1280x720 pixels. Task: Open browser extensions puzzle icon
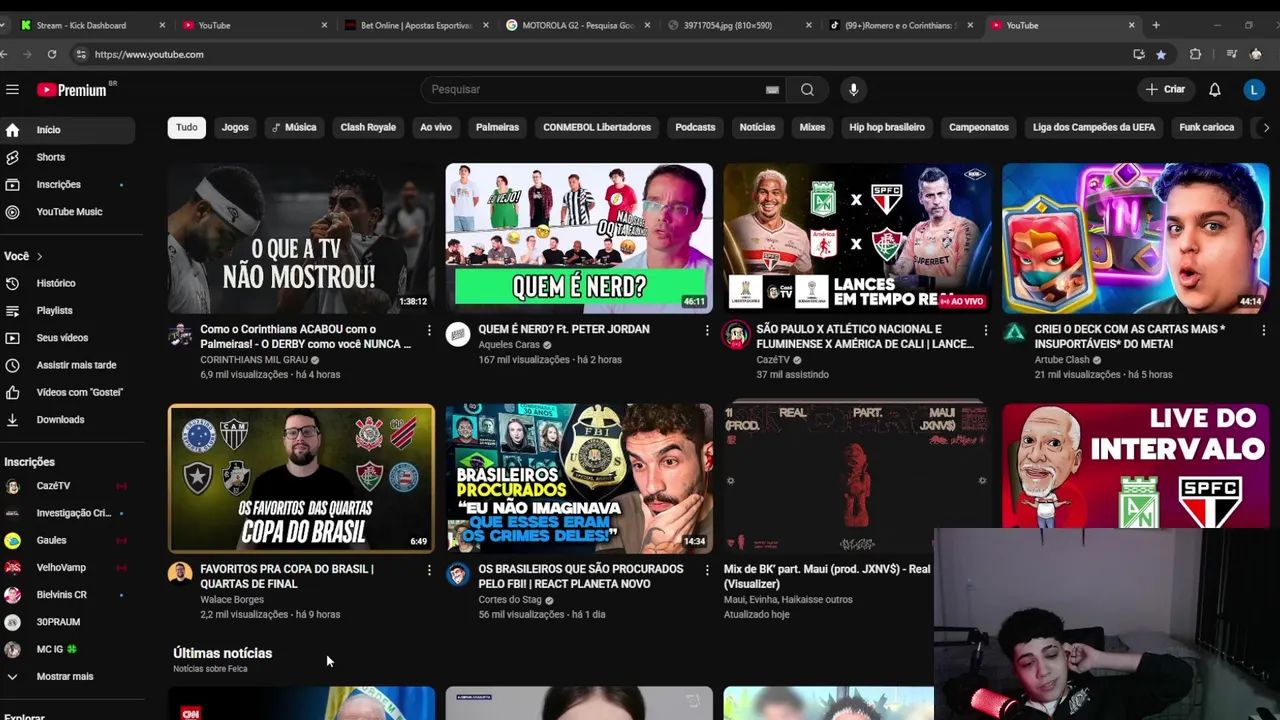pos(1195,55)
